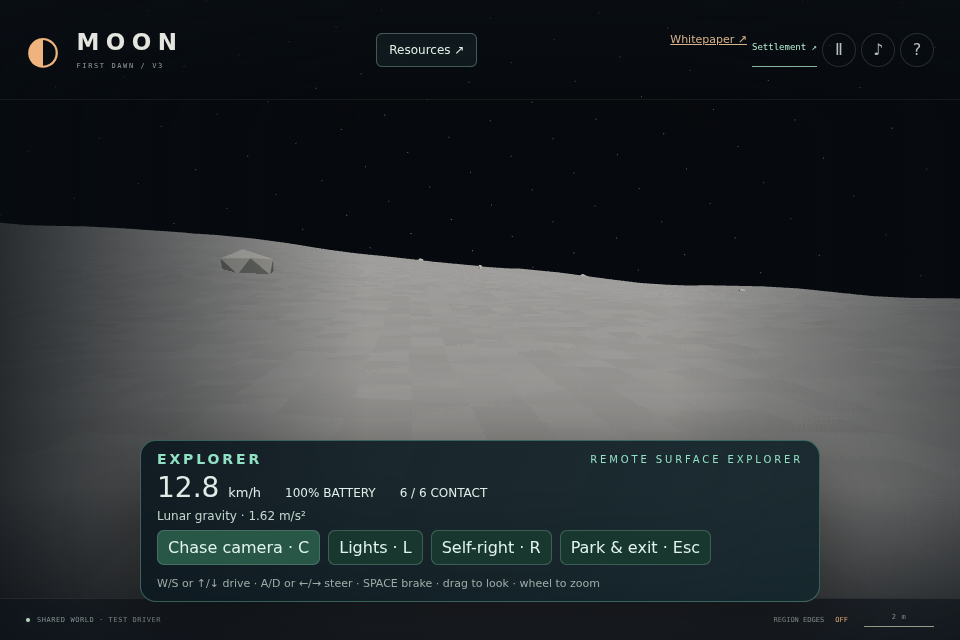Click the 6 / 6 CONTACT readout

coord(443,493)
